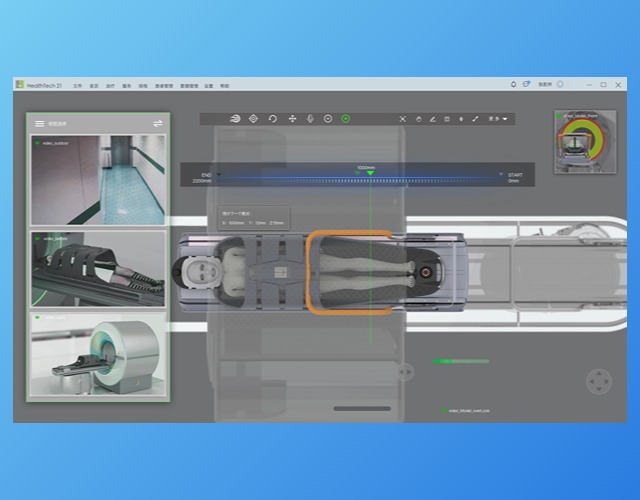Toggle the green circular record indicator
The height and width of the screenshot is (500, 640).
click(x=346, y=119)
